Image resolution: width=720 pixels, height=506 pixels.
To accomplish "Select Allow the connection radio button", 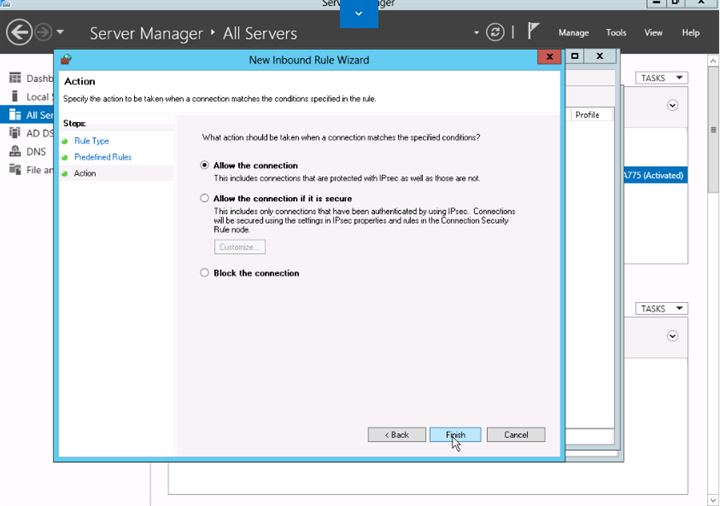I will (x=204, y=165).
